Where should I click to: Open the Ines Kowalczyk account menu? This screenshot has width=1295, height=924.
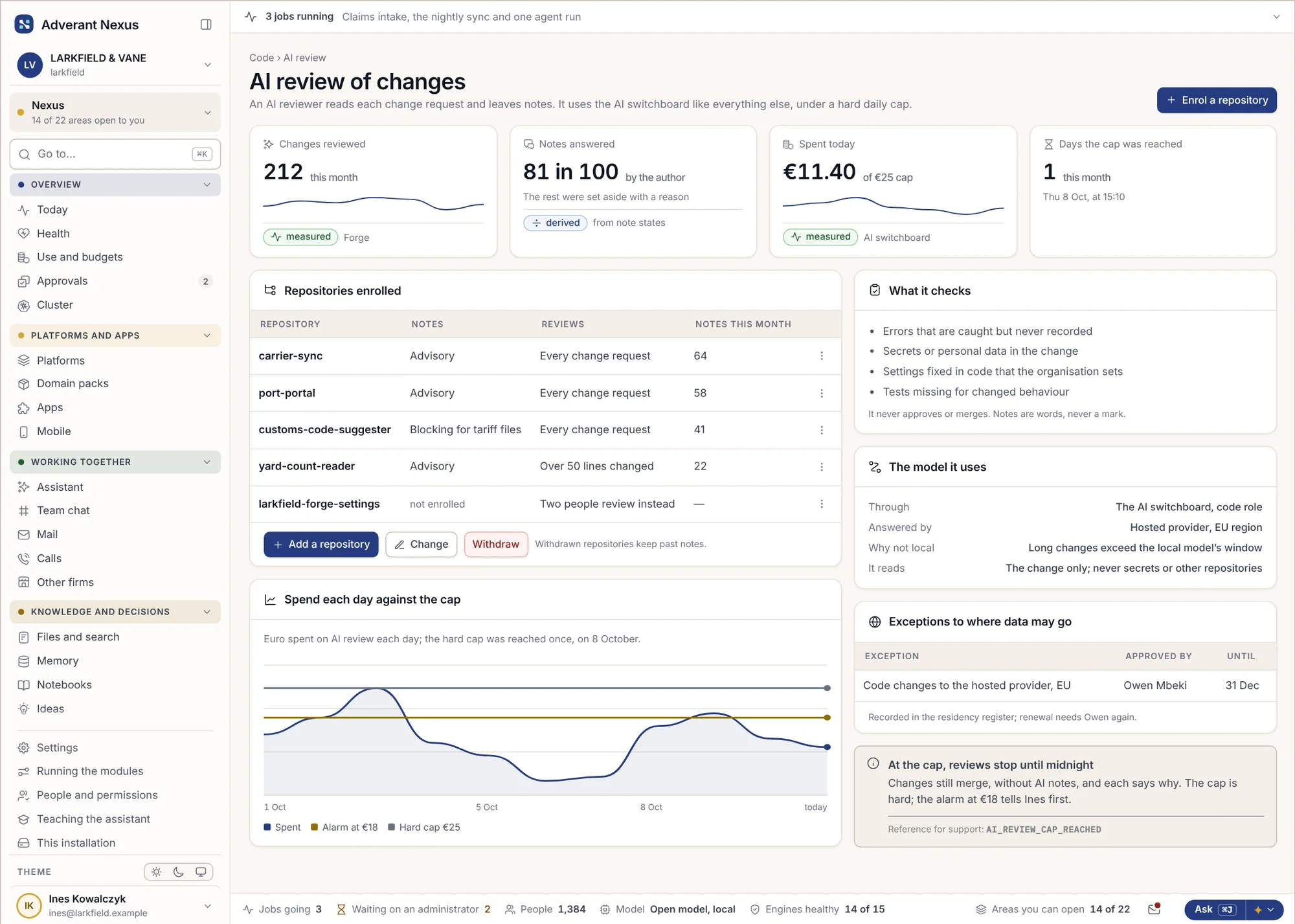[x=115, y=905]
